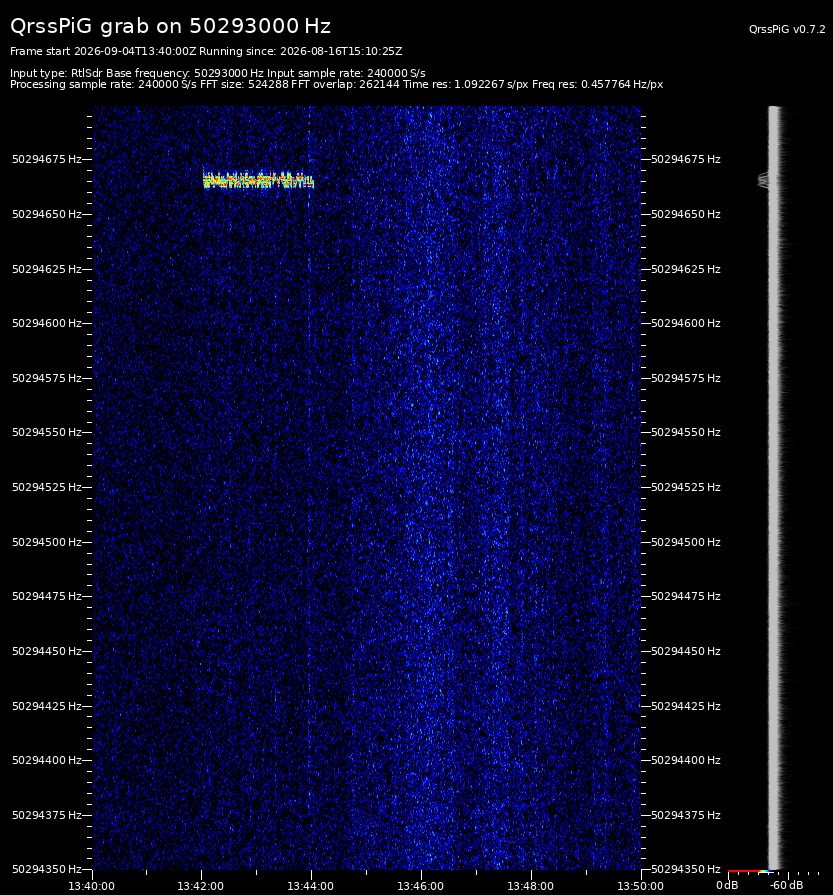Click the 13:50:00 time axis label
This screenshot has width=833, height=895.
tap(640, 886)
